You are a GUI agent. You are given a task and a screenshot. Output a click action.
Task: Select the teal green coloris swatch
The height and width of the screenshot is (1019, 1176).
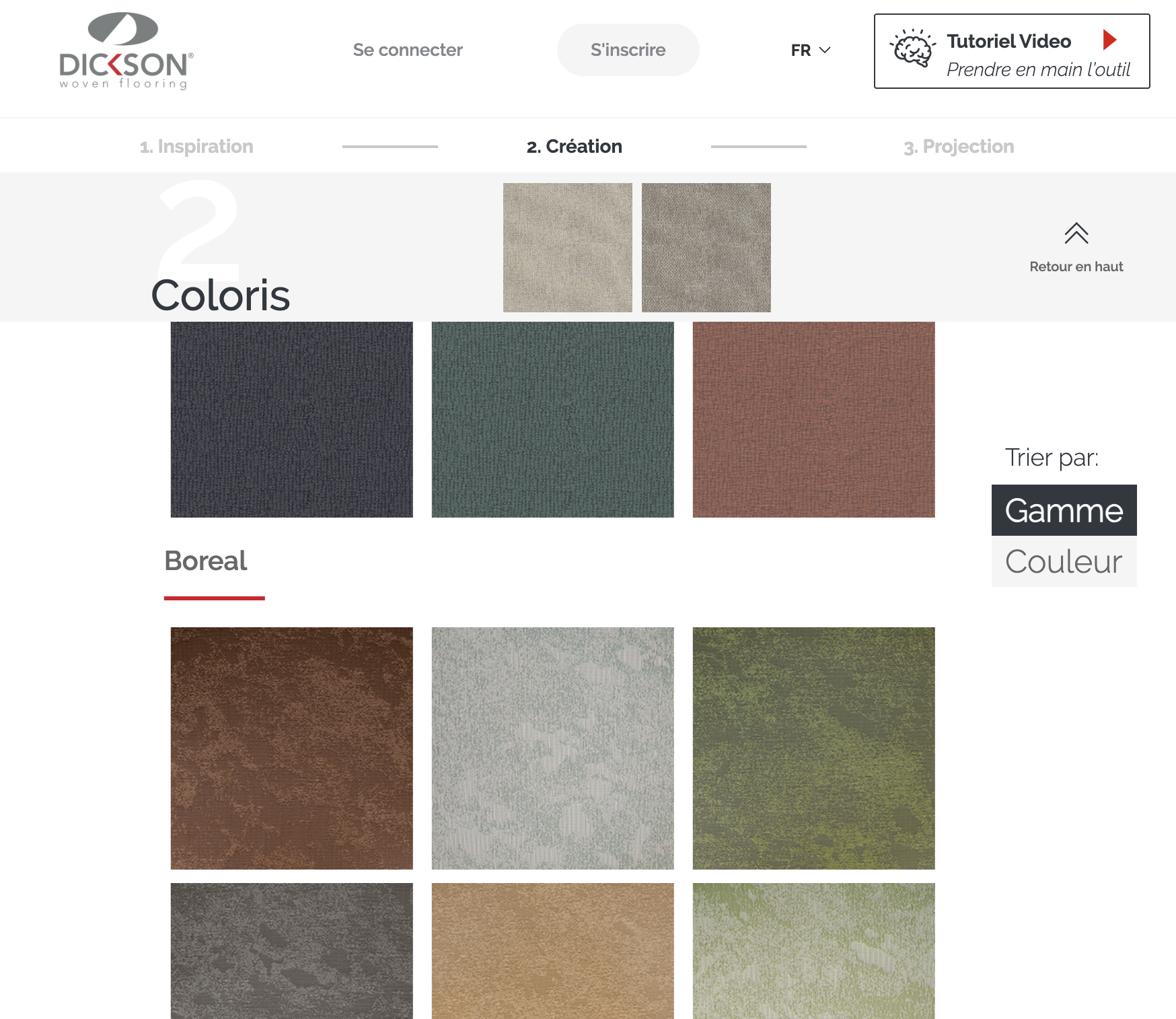tap(553, 419)
